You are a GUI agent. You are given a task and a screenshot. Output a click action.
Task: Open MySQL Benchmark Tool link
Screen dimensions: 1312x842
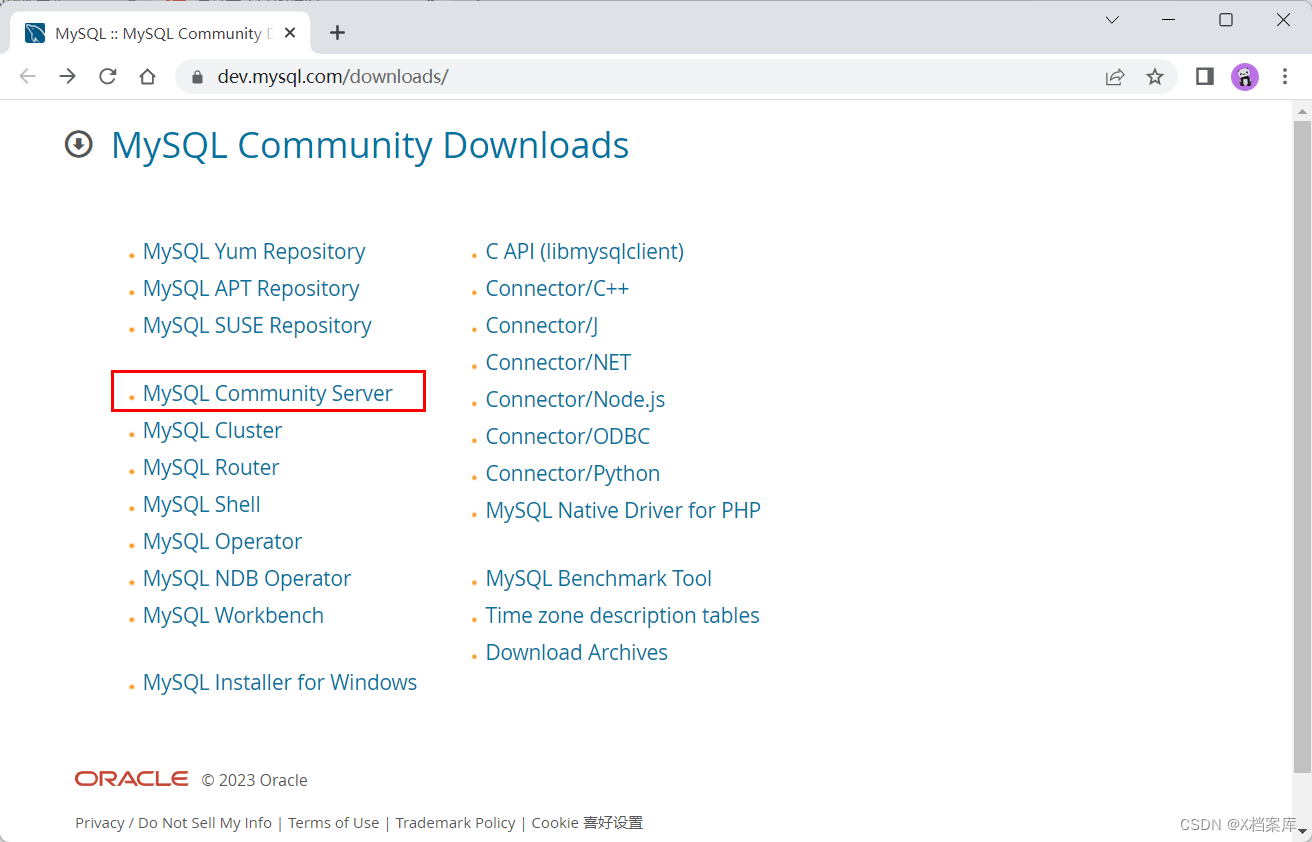tap(599, 578)
